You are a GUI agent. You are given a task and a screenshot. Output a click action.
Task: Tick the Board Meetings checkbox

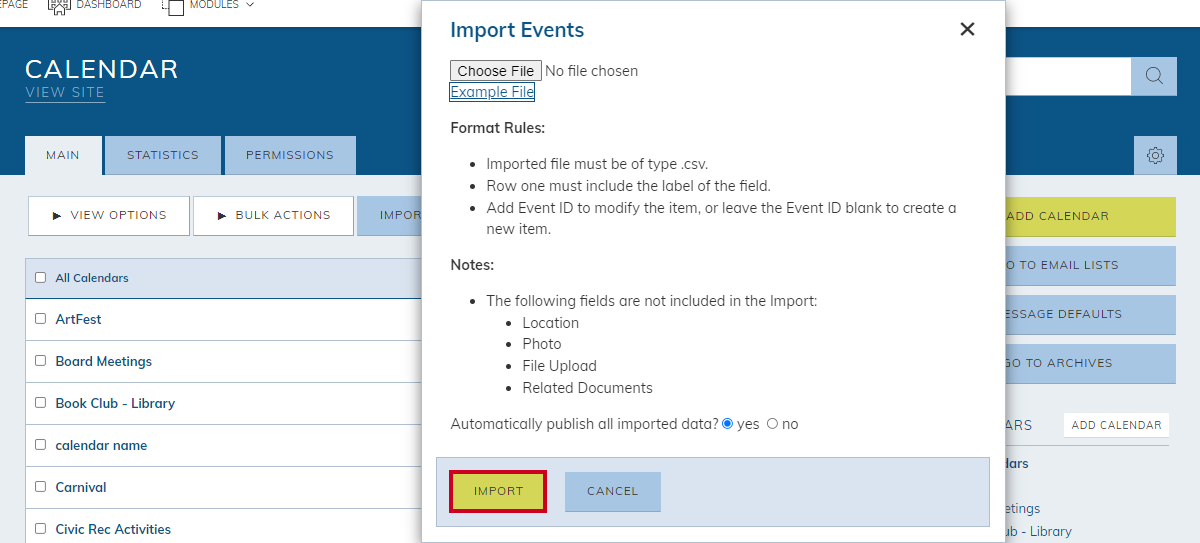pyautogui.click(x=41, y=361)
